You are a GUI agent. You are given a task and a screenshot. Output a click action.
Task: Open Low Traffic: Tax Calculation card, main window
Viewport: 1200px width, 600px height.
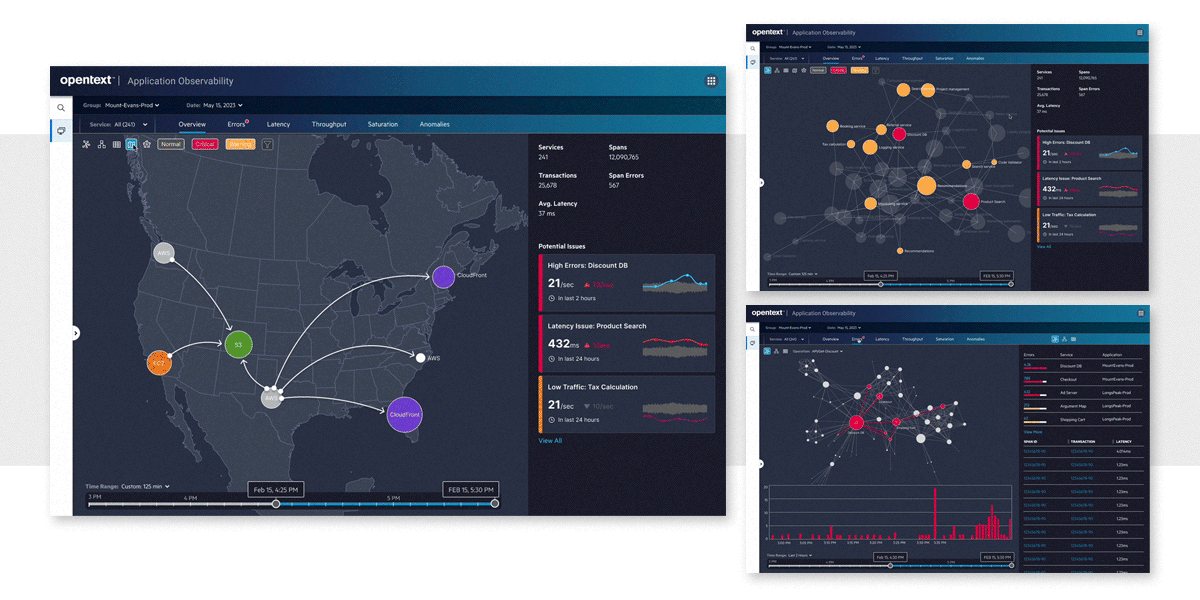627,403
